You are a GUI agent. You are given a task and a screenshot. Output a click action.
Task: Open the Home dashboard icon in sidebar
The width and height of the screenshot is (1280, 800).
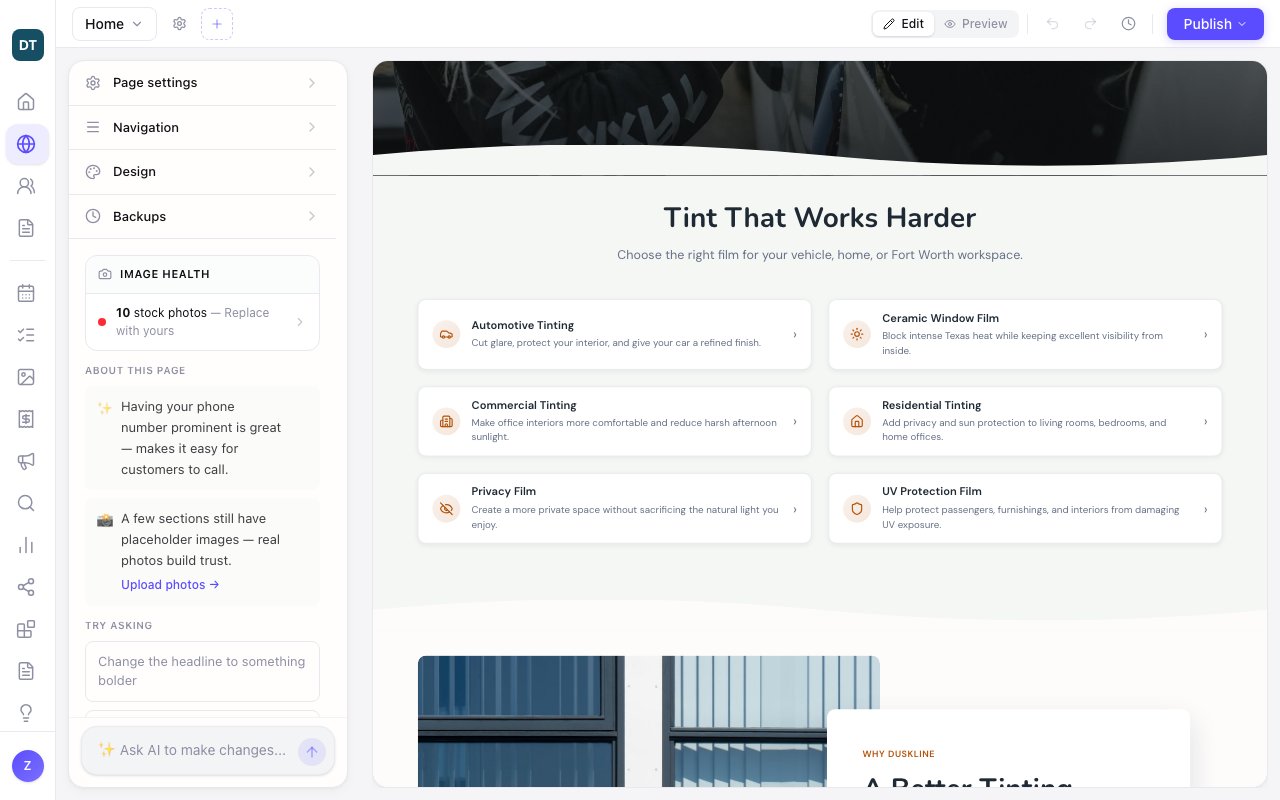tap(27, 101)
